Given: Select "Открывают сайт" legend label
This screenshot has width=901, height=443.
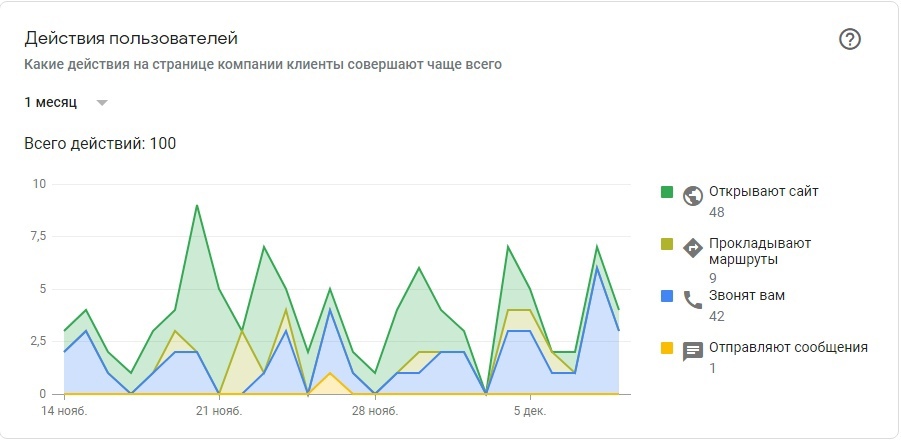Looking at the screenshot, I should coord(763,191).
